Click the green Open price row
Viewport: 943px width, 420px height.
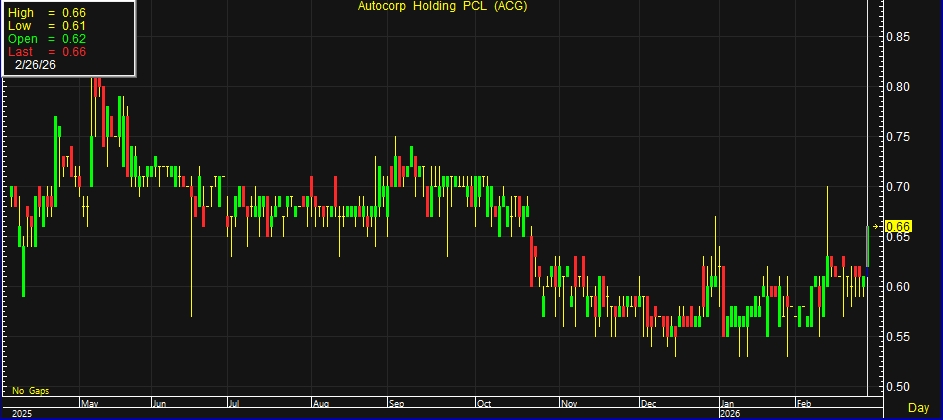(x=47, y=37)
